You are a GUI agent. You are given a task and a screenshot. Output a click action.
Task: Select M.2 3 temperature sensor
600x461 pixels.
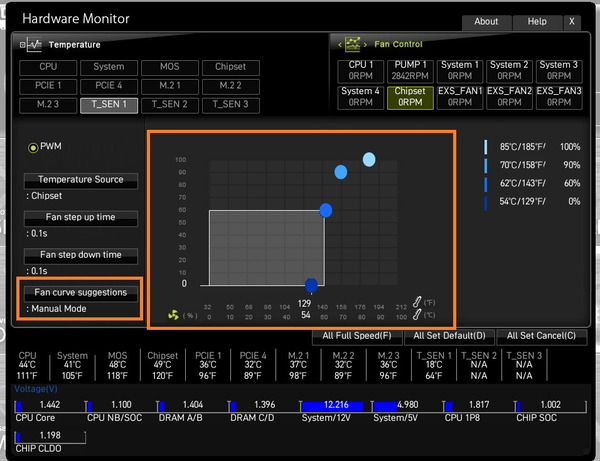coord(48,105)
